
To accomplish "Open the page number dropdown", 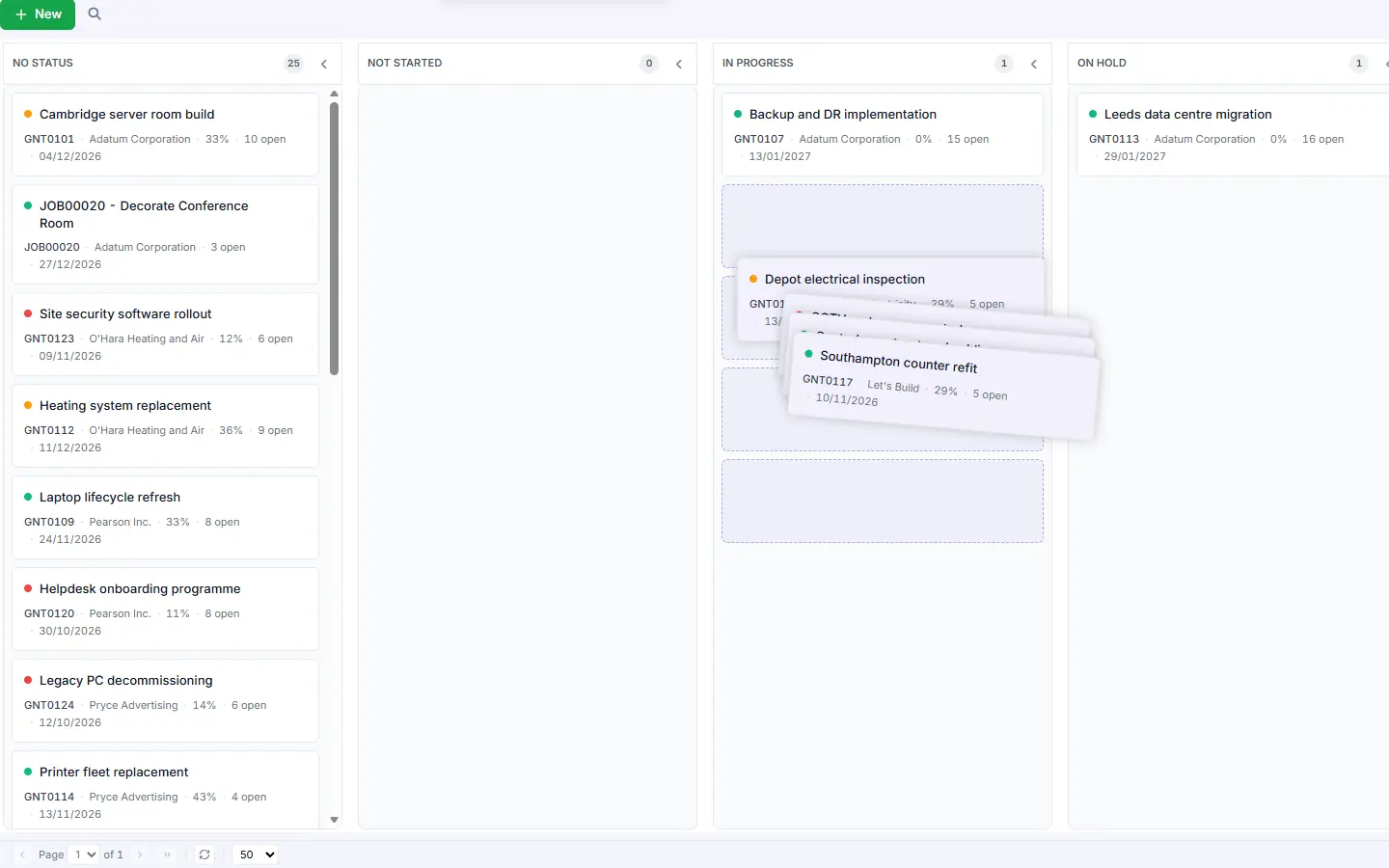I will click(x=85, y=854).
